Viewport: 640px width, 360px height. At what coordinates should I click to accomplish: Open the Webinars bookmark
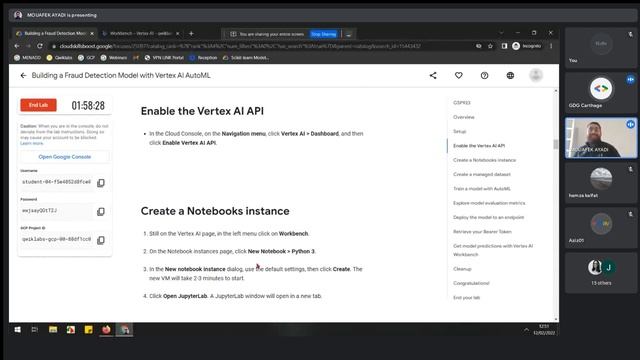click(x=114, y=58)
